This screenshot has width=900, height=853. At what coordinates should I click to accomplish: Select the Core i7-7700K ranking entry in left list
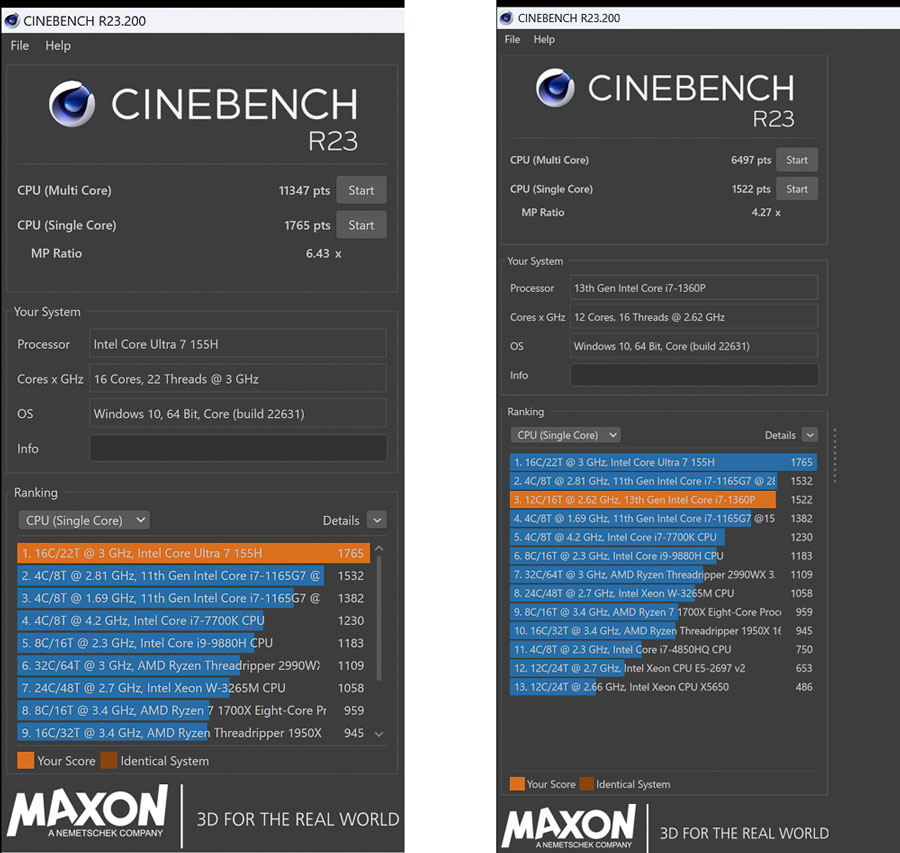pyautogui.click(x=193, y=621)
